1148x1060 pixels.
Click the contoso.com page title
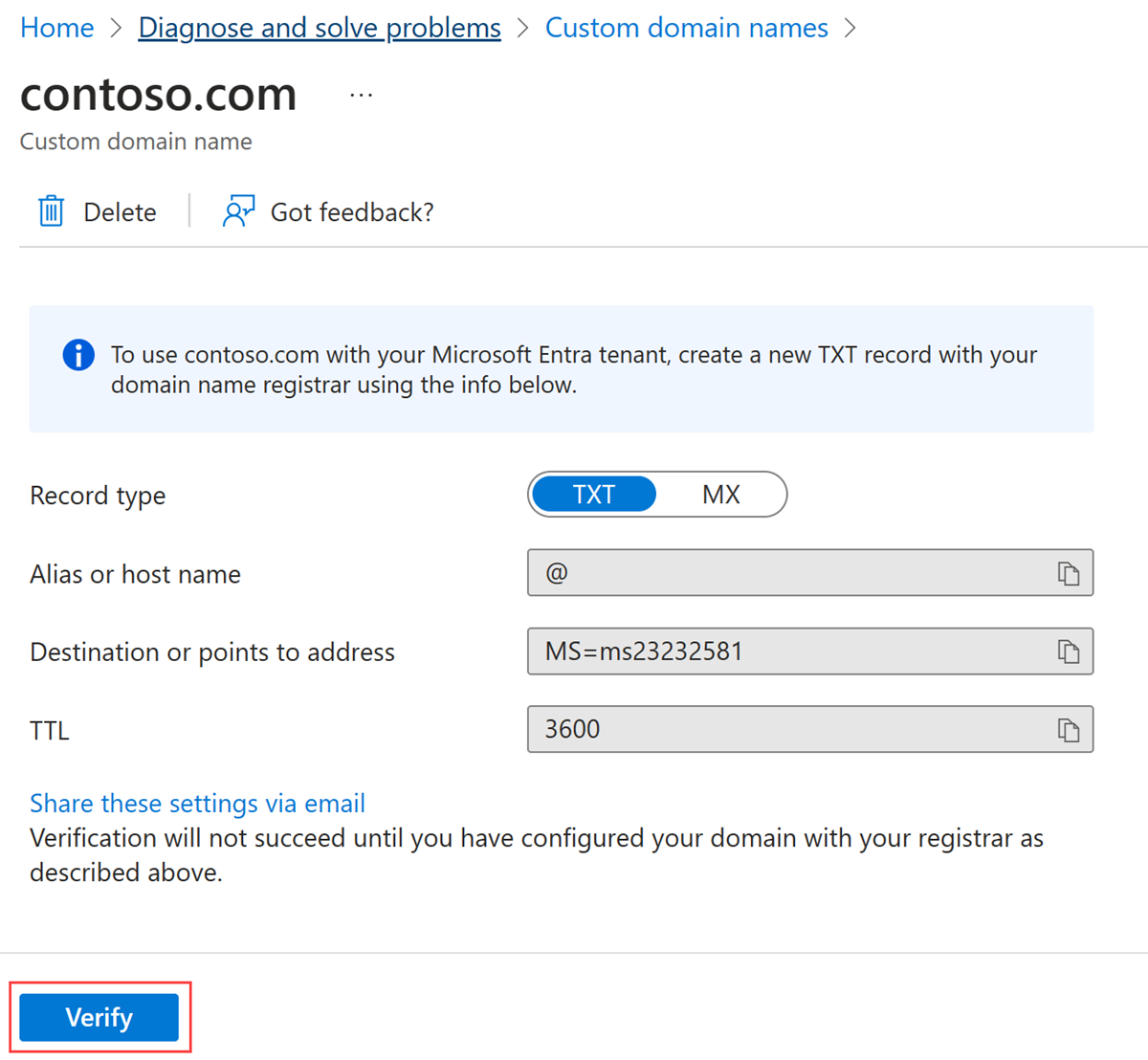[159, 94]
